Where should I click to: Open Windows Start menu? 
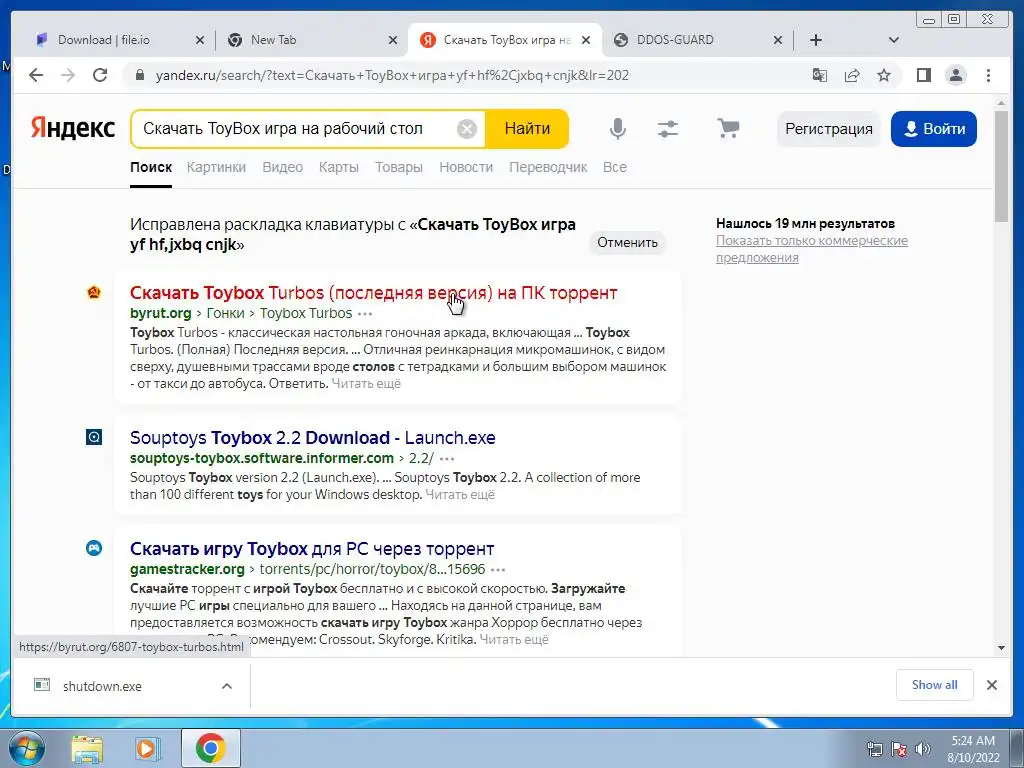[x=27, y=748]
